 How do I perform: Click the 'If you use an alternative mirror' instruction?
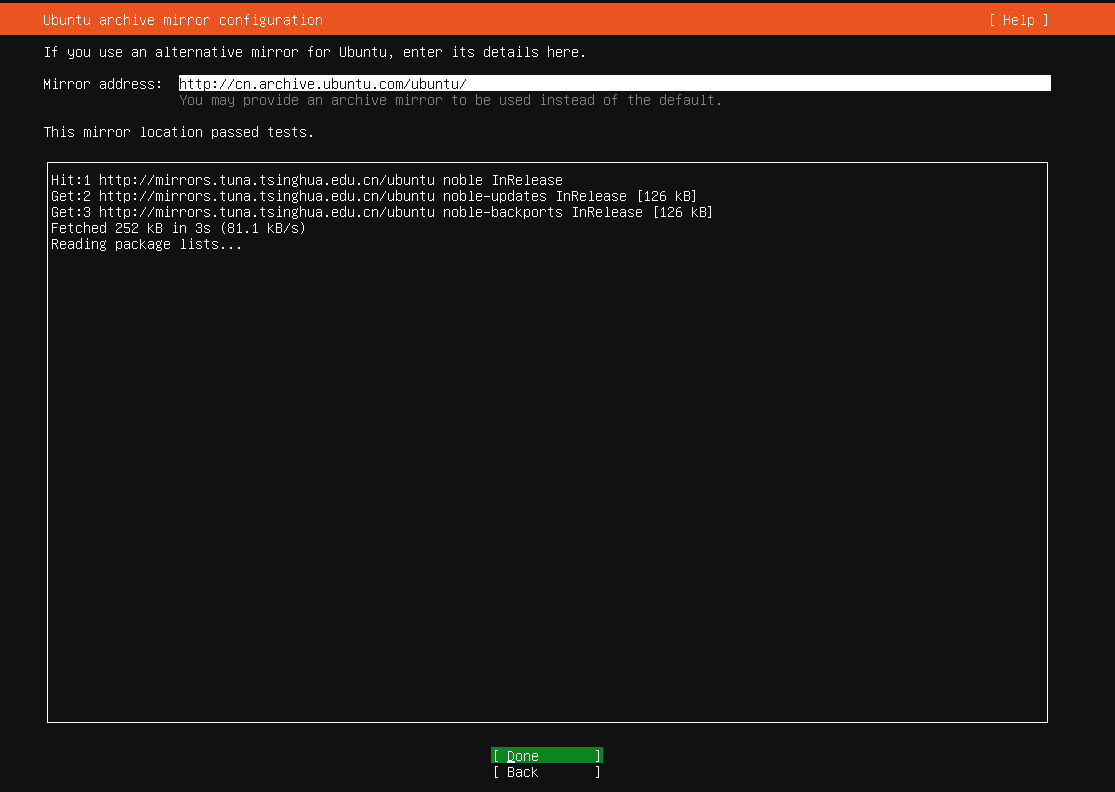314,52
